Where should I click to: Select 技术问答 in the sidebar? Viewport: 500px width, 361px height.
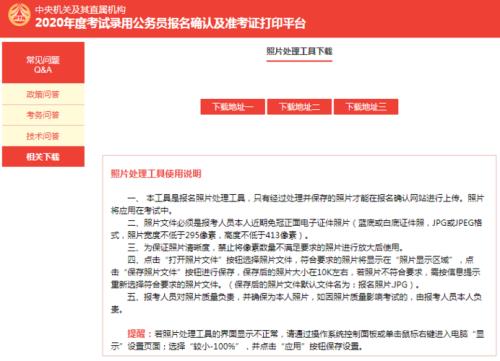[x=43, y=136]
